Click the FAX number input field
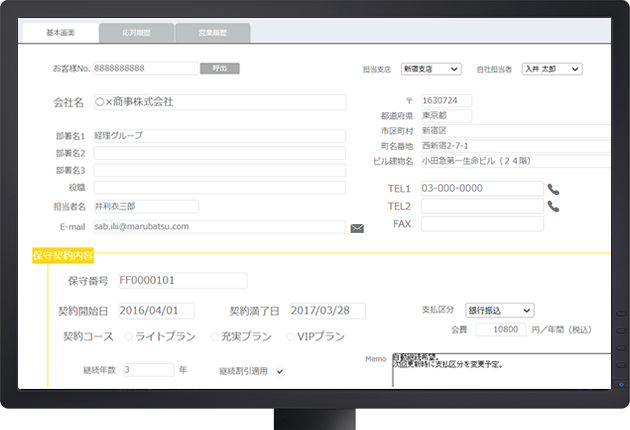Screen dimensions: 630x430 (x=482, y=224)
